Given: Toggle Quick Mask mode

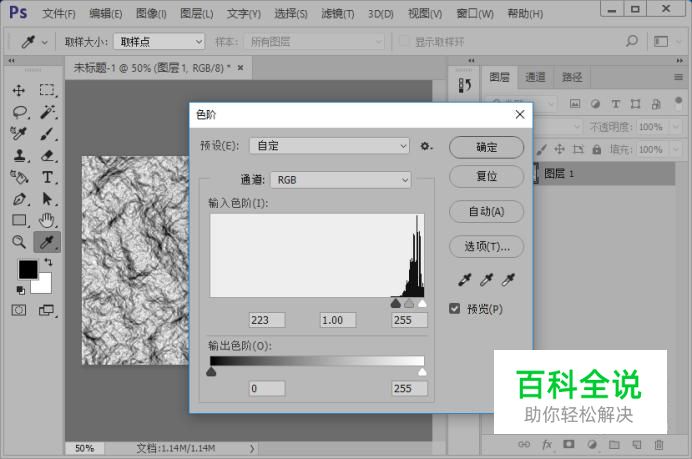Looking at the screenshot, I should pyautogui.click(x=19, y=310).
